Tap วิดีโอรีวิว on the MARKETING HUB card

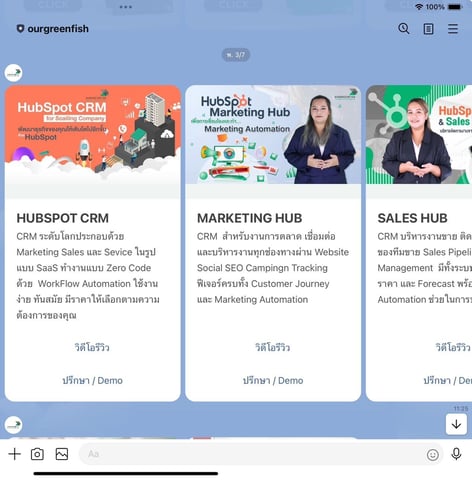pos(273,347)
